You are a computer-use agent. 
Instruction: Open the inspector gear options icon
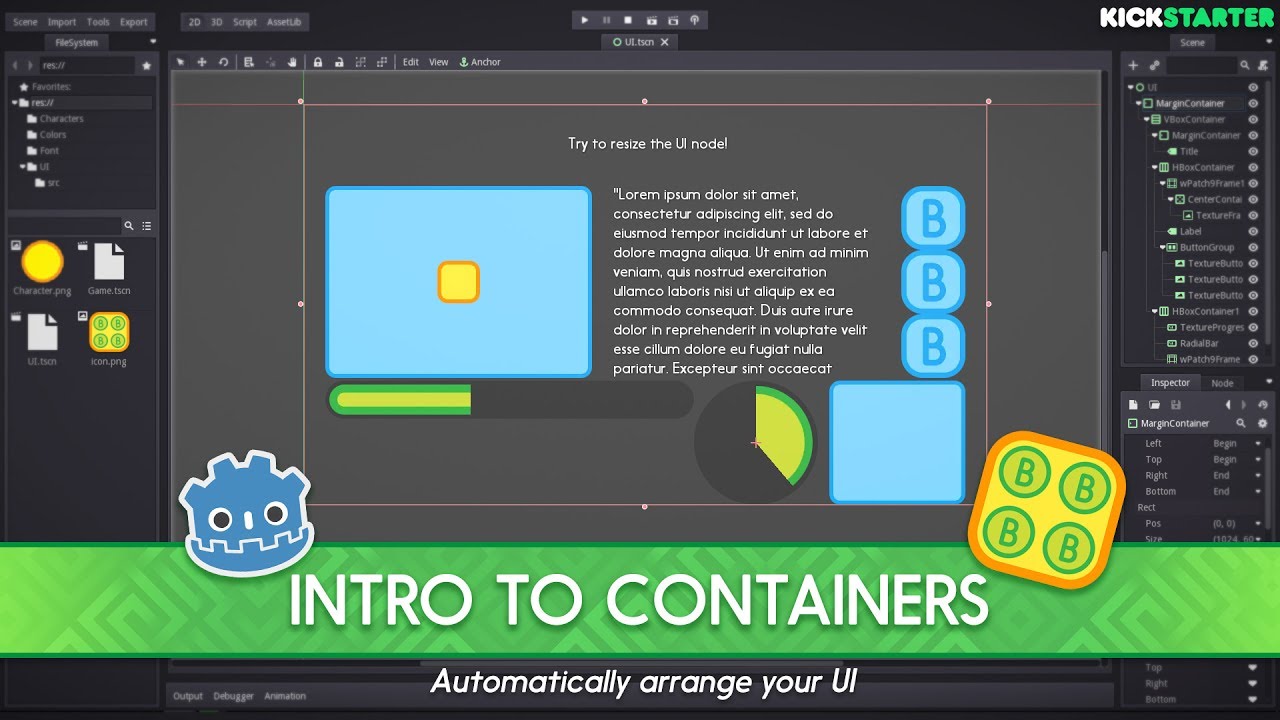[1262, 423]
